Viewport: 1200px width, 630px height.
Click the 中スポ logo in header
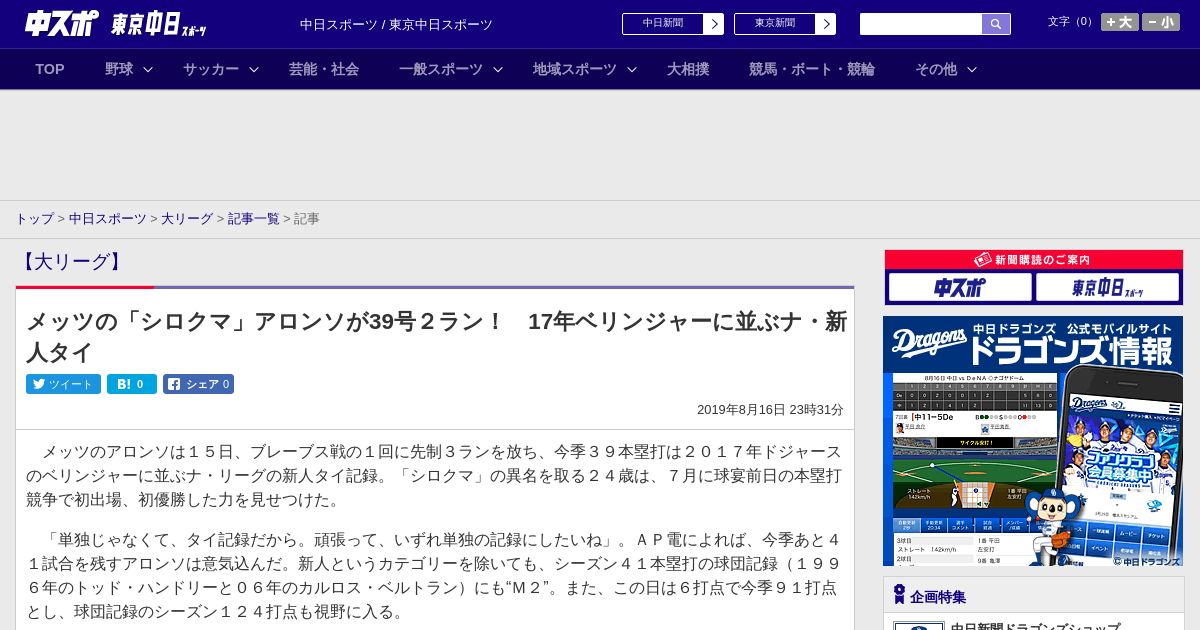click(x=62, y=23)
